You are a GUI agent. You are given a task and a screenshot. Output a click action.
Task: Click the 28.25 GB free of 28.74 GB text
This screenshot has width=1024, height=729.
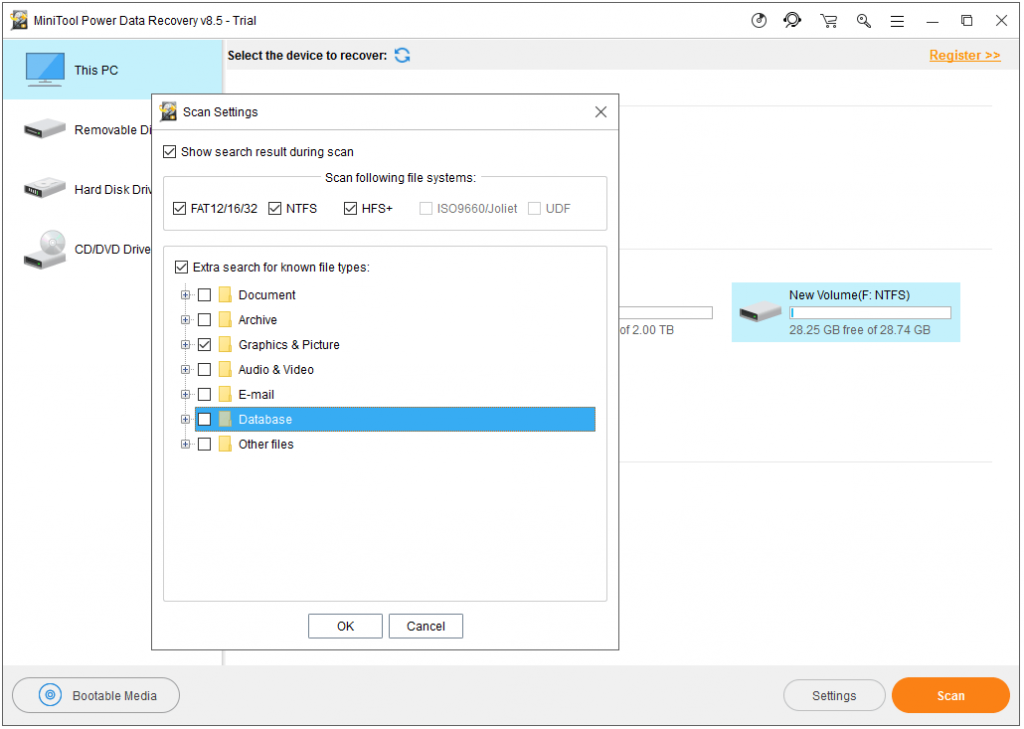(859, 330)
